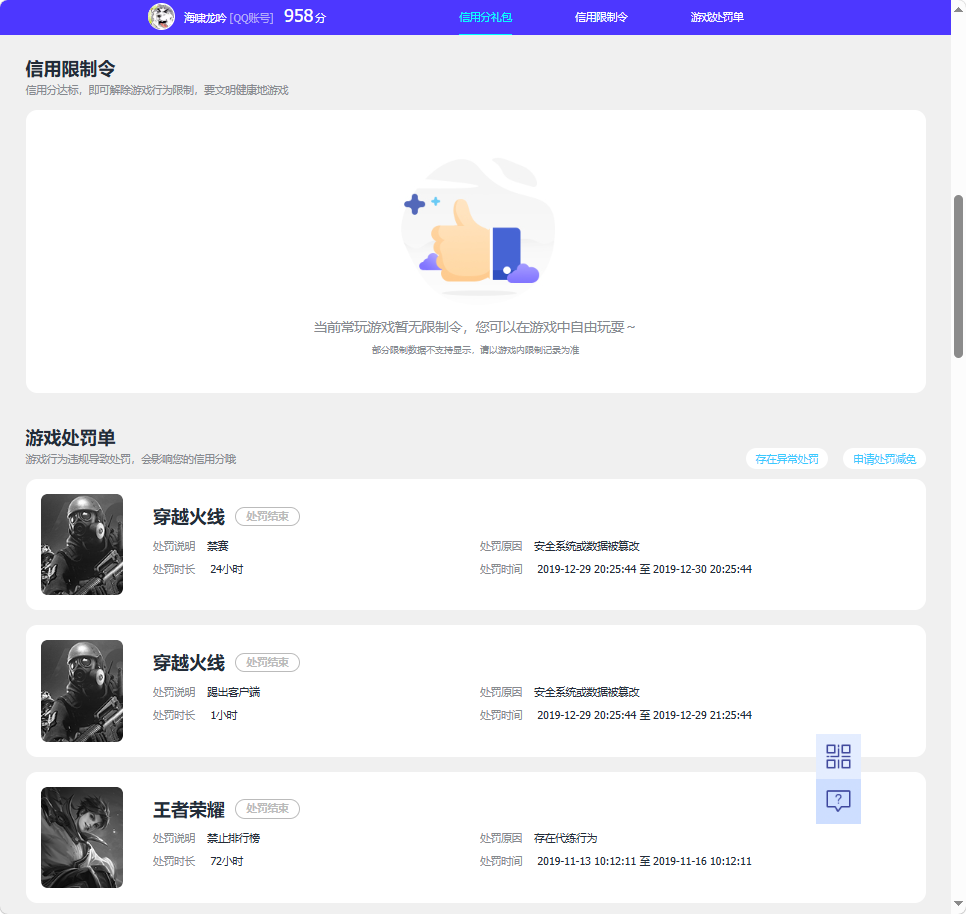Click the 王者荣耀 card title
This screenshot has width=966, height=914.
[x=189, y=809]
